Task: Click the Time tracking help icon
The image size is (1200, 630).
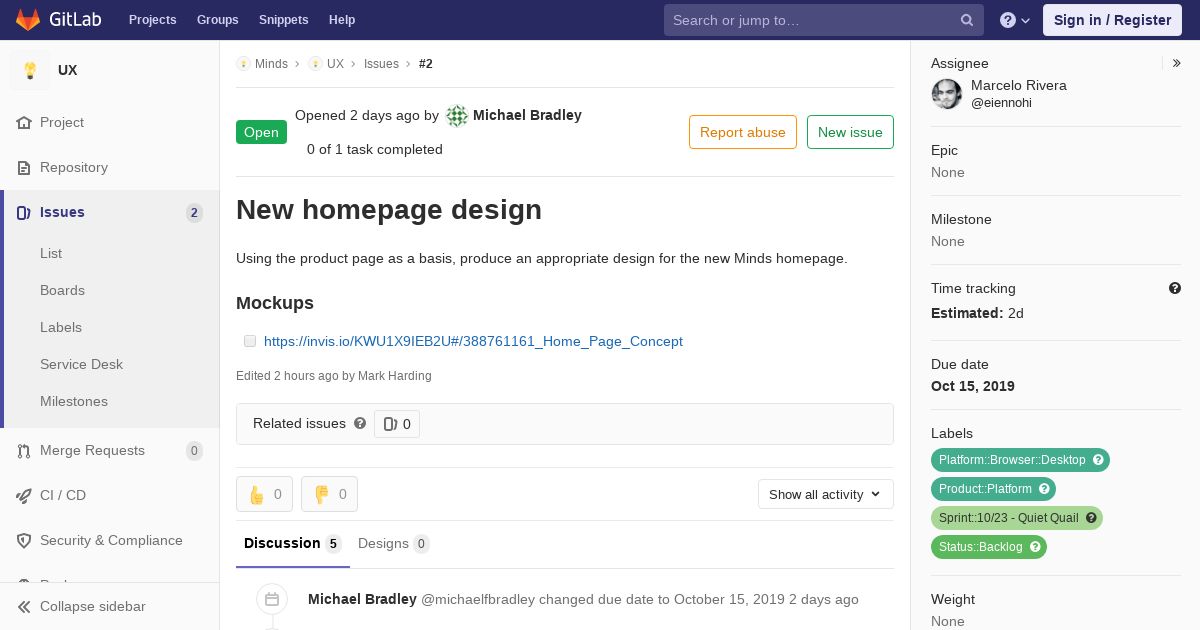Action: (x=1175, y=288)
